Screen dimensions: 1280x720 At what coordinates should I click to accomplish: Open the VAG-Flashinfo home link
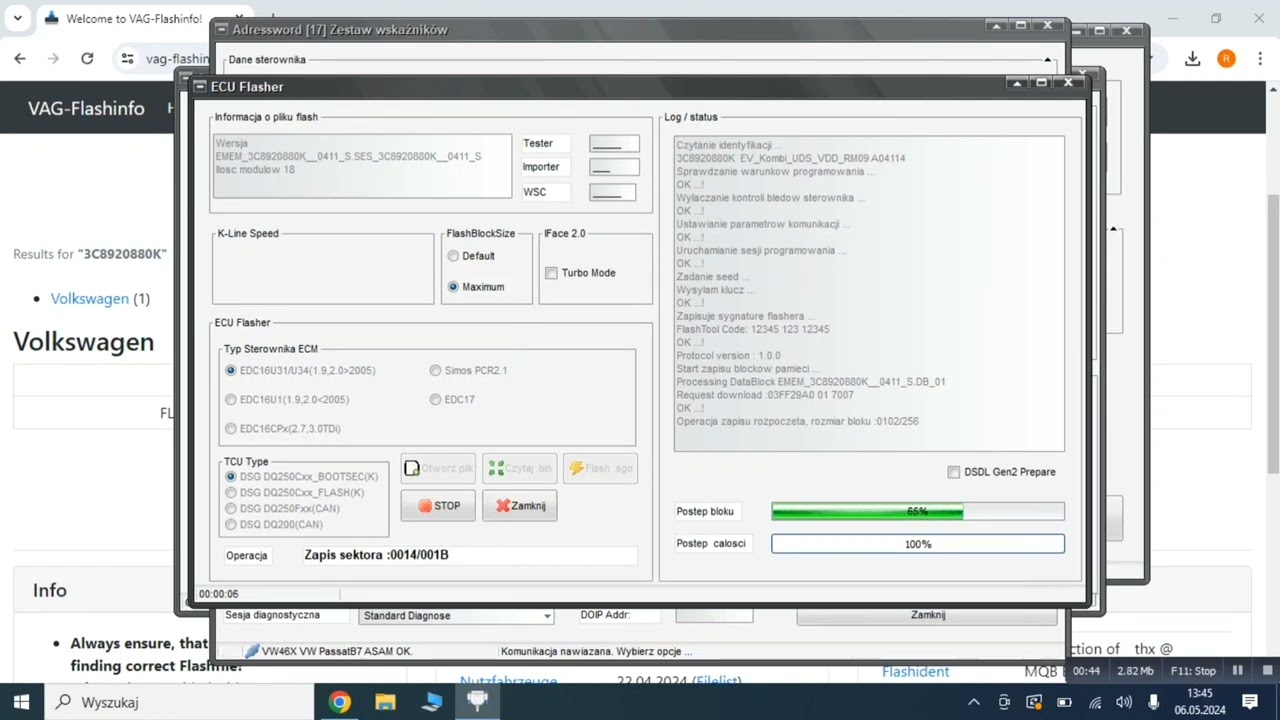pyautogui.click(x=86, y=108)
